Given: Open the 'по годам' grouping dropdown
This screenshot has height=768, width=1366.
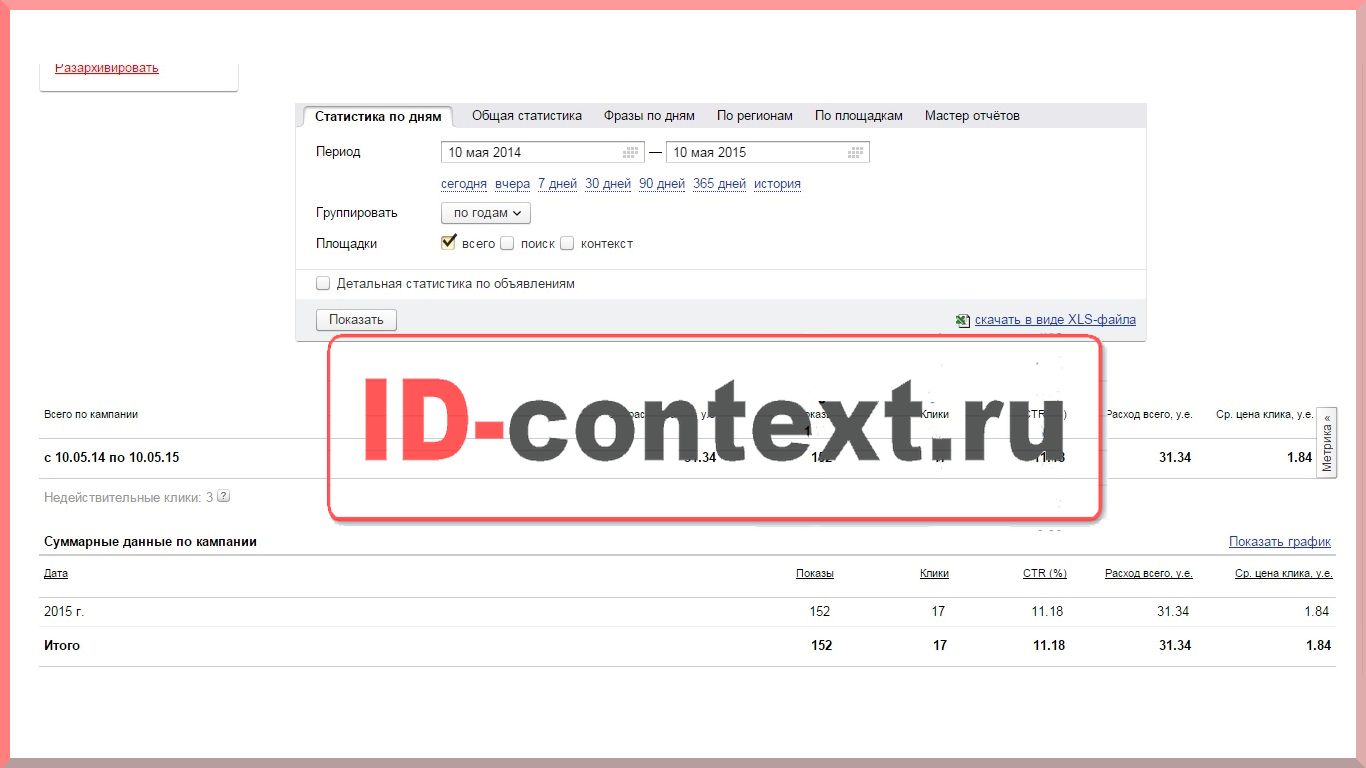Looking at the screenshot, I should click(486, 213).
